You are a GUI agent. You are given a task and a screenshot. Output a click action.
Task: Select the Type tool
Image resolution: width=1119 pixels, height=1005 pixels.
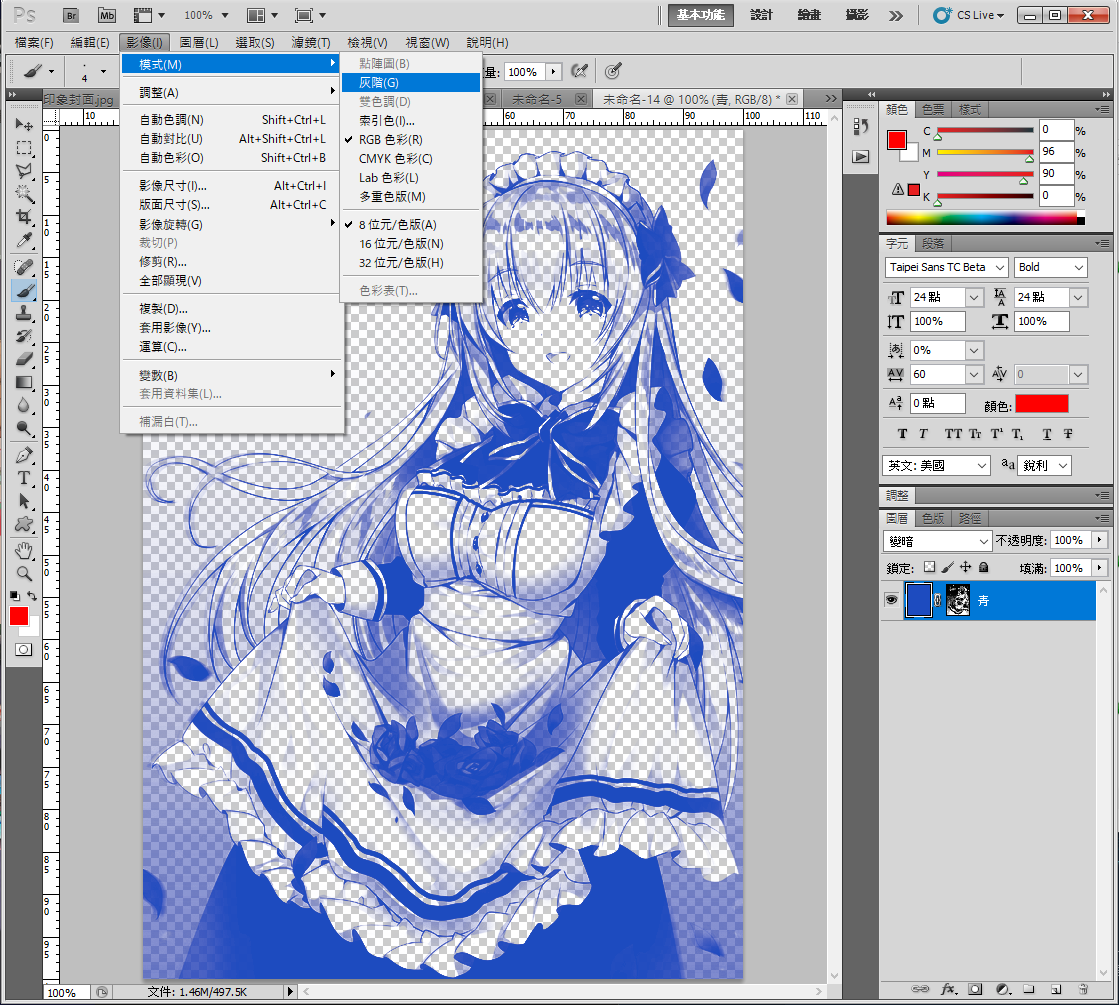click(x=24, y=478)
